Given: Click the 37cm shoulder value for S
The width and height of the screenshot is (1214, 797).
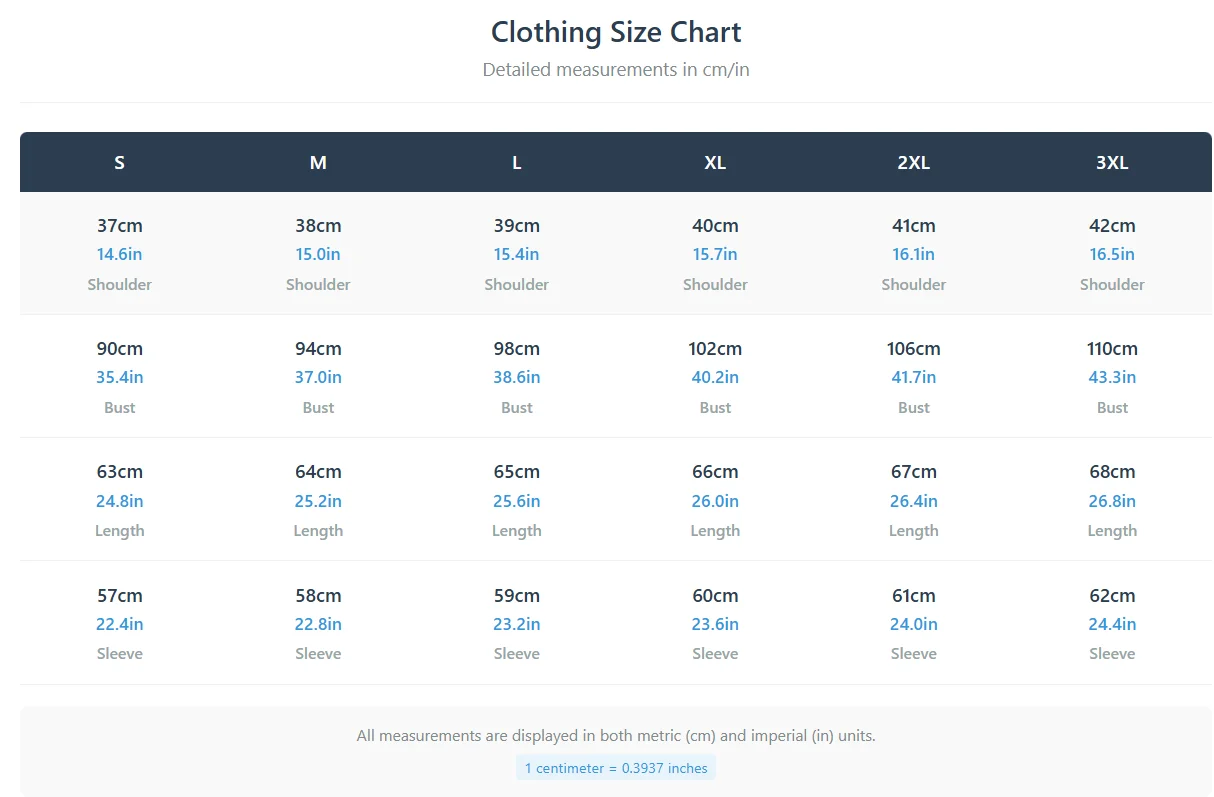Looking at the screenshot, I should 119,226.
